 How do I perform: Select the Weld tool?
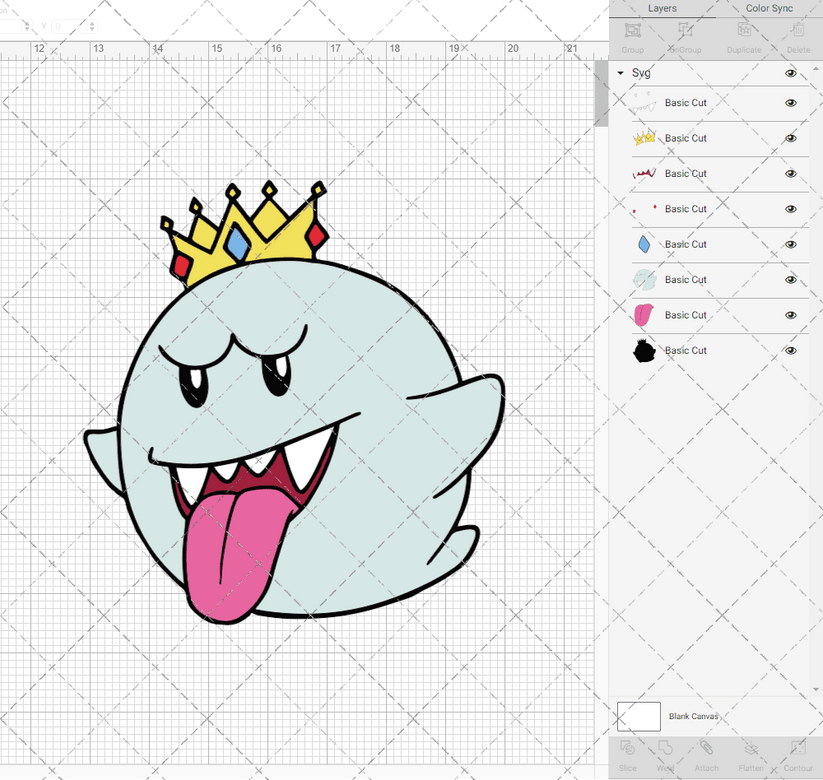tap(666, 757)
